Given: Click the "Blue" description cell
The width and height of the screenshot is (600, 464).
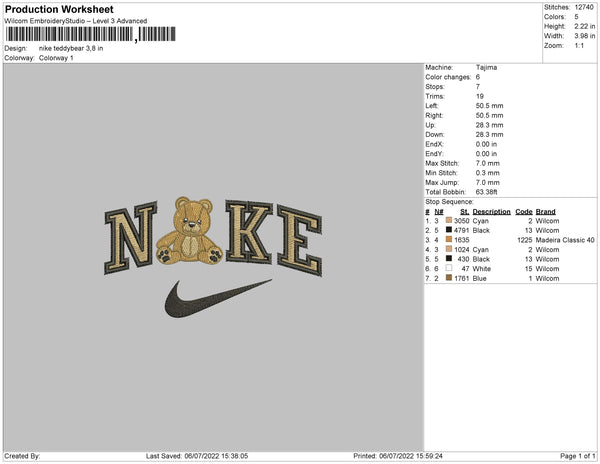Looking at the screenshot, I should tap(479, 278).
